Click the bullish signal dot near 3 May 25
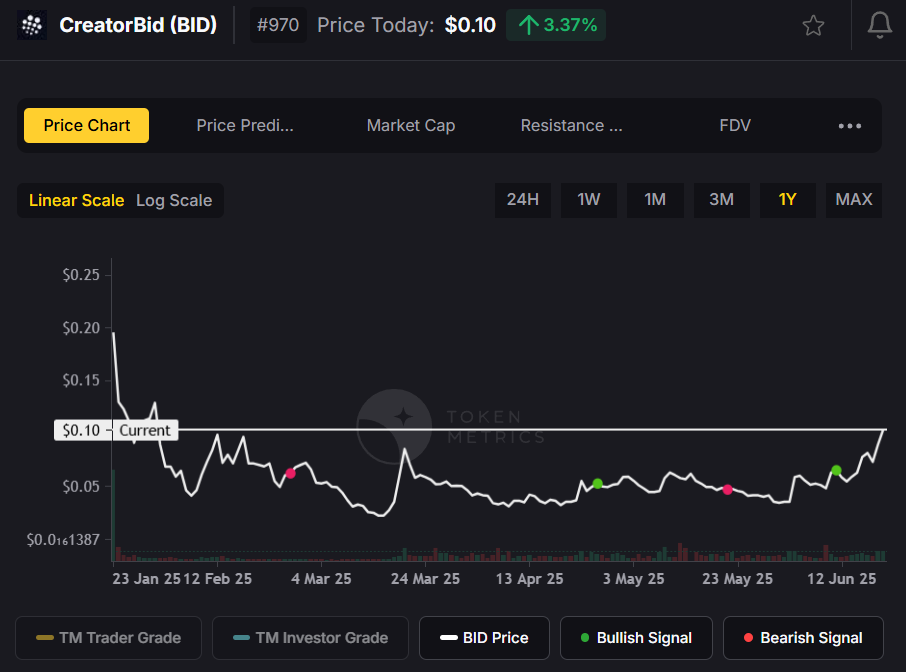 (597, 483)
